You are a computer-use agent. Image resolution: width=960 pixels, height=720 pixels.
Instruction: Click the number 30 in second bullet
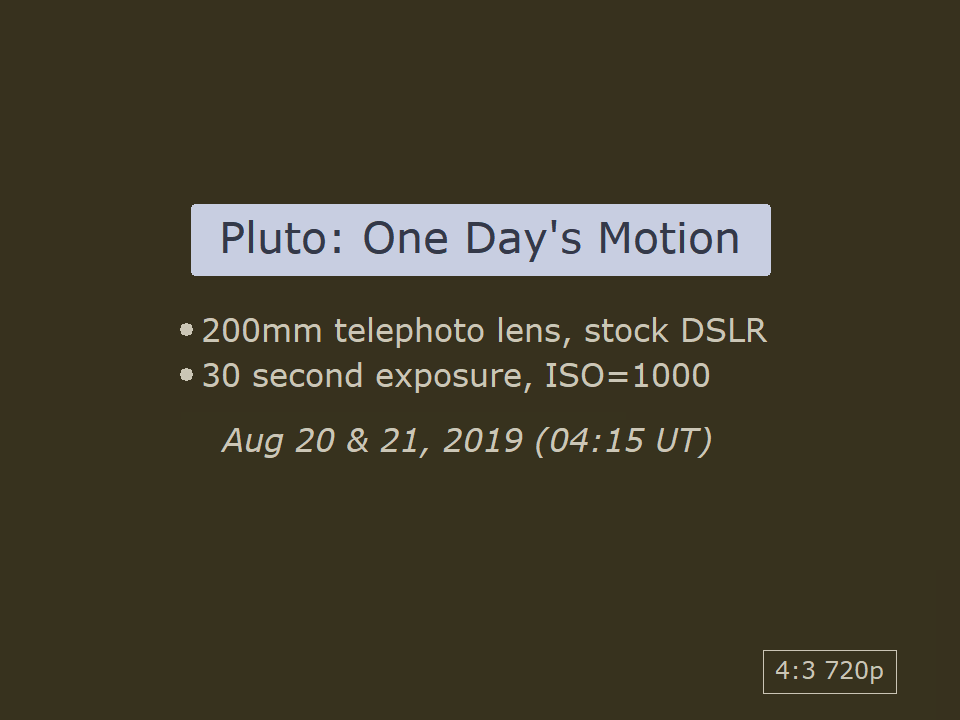(222, 377)
